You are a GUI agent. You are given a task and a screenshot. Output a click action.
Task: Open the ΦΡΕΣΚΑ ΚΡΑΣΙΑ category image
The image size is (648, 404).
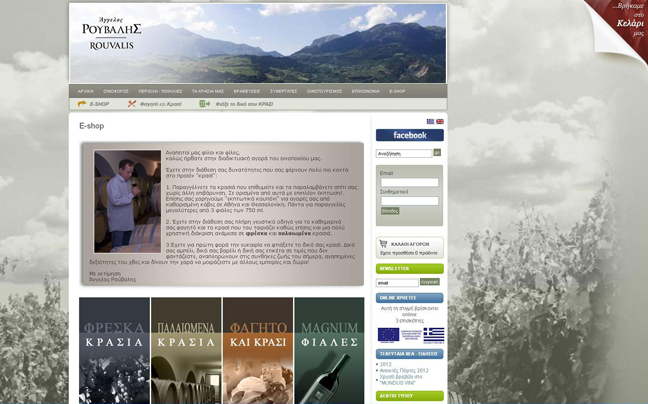tap(114, 350)
